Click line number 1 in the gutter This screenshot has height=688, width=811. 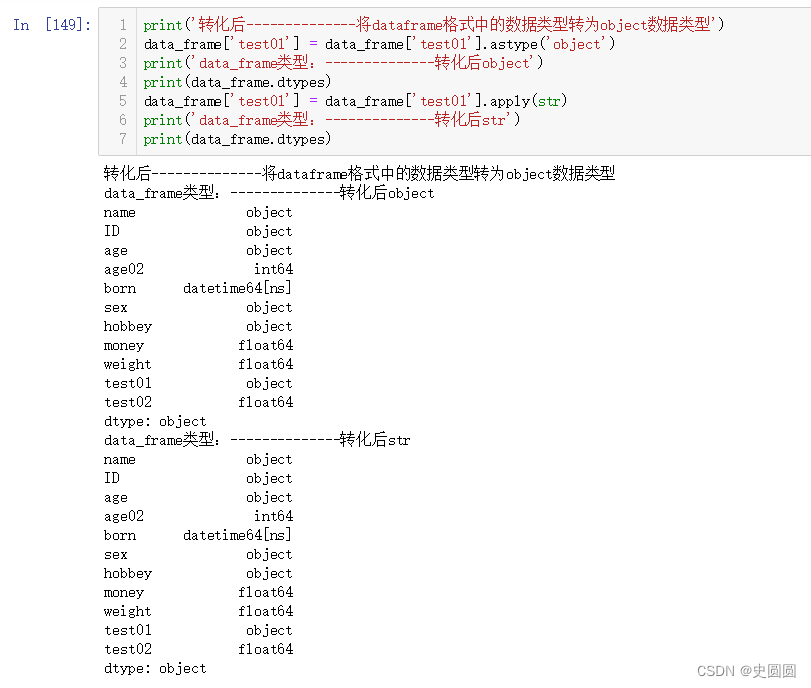tap(122, 25)
